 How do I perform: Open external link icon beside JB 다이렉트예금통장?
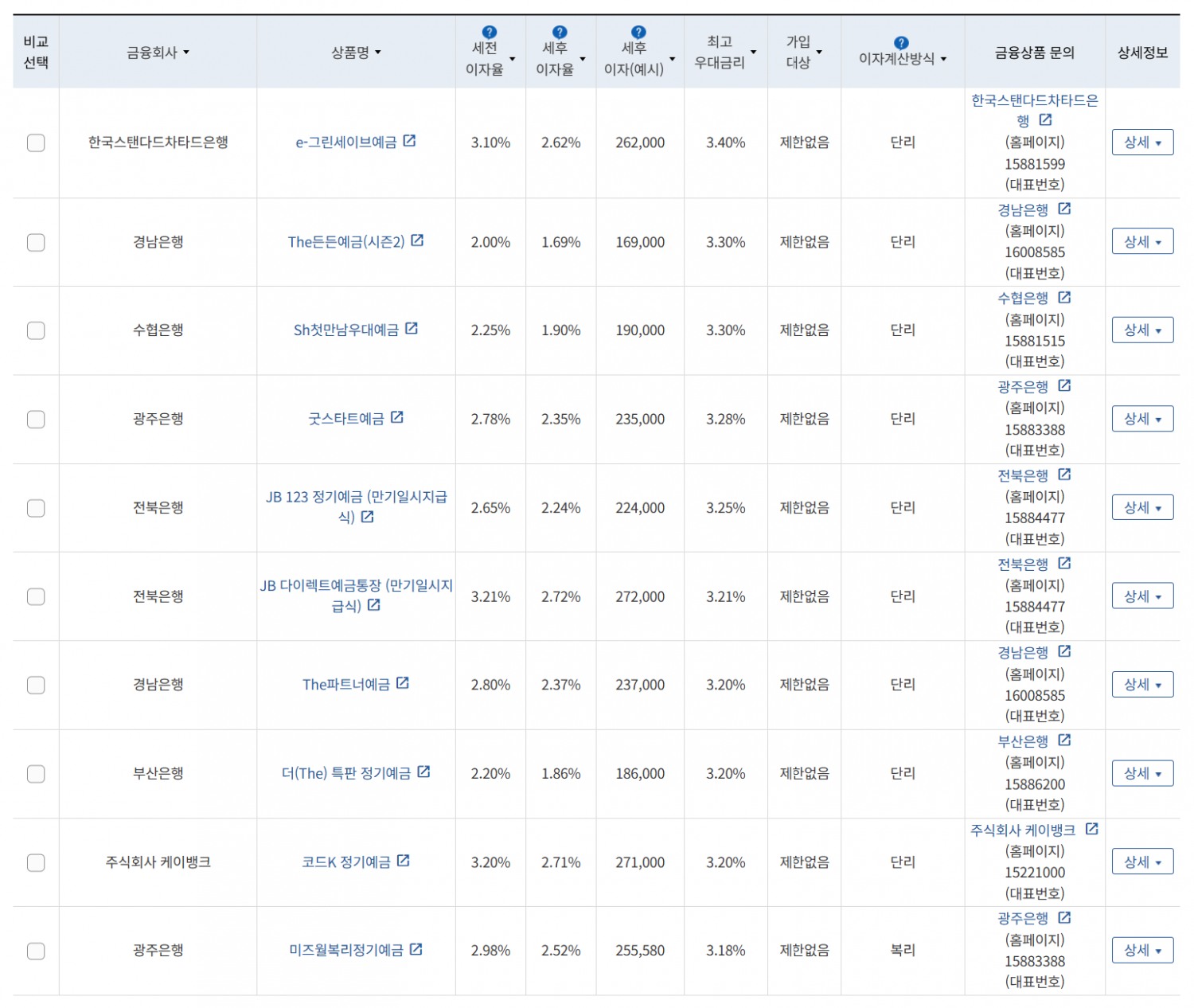(x=374, y=605)
